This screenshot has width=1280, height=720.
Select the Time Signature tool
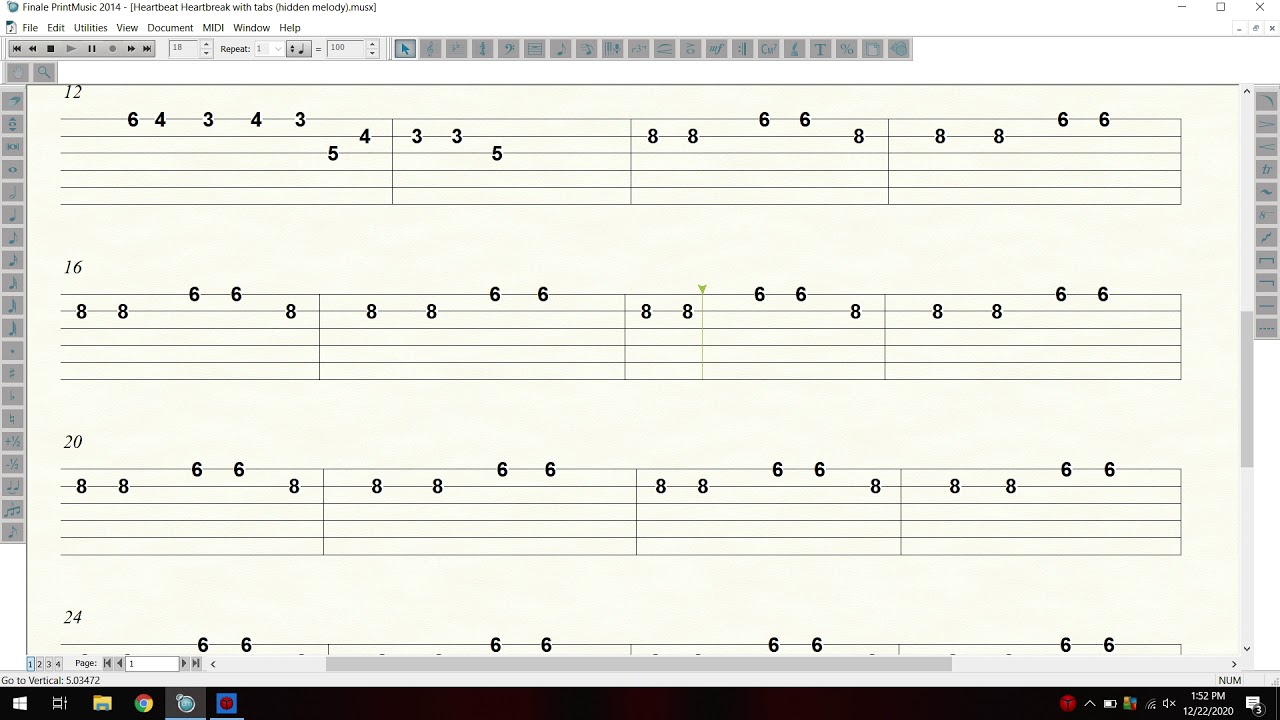(483, 48)
